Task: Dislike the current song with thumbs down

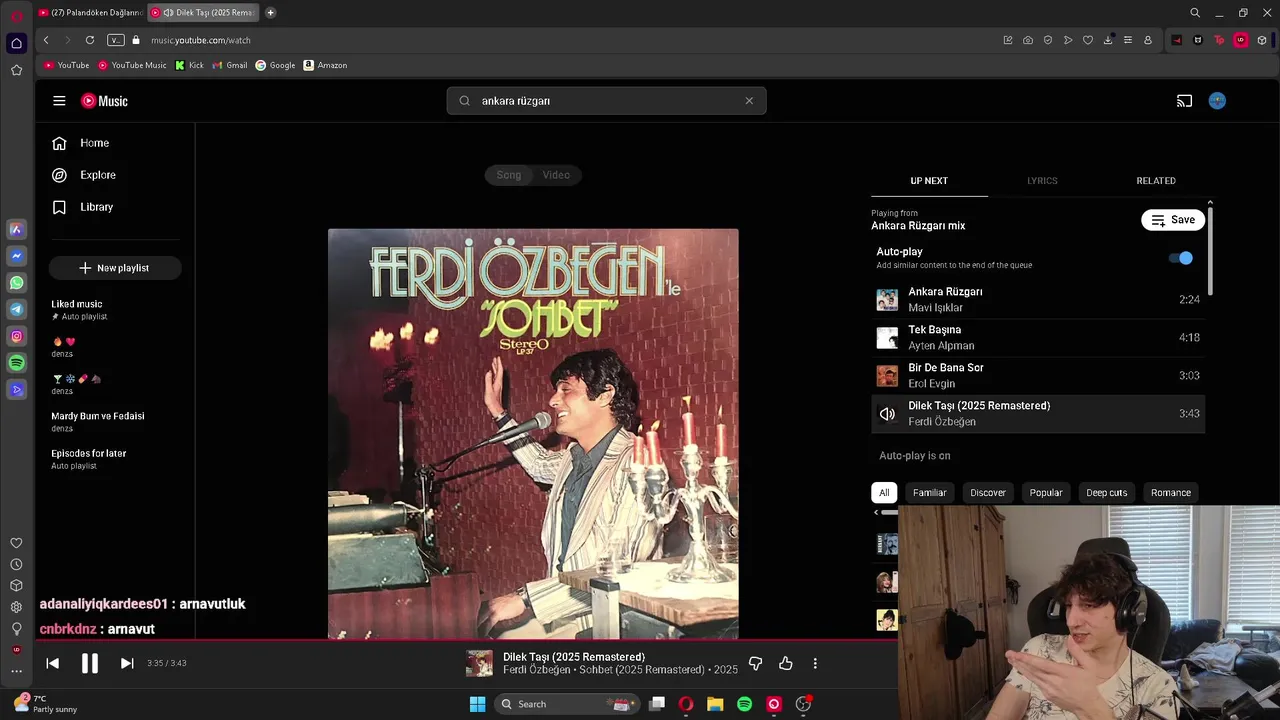Action: [x=756, y=663]
